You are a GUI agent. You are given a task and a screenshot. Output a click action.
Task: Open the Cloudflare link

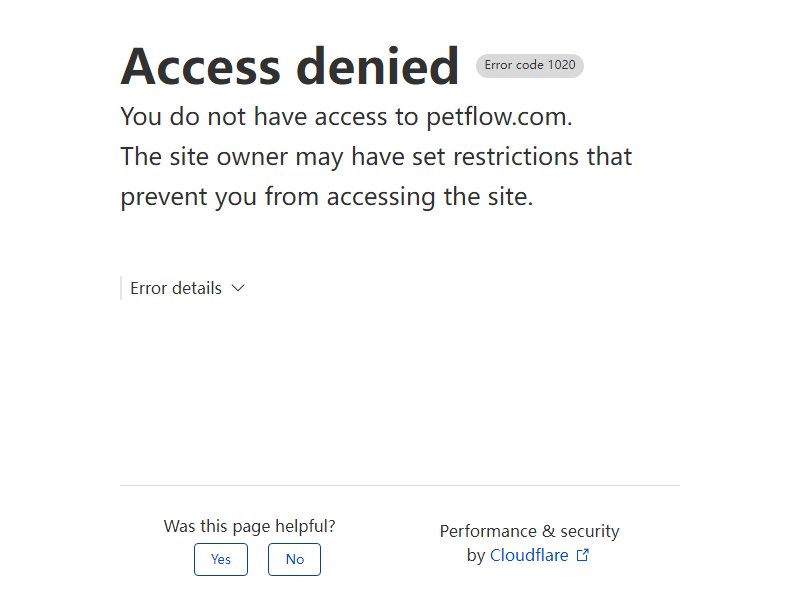tap(529, 555)
